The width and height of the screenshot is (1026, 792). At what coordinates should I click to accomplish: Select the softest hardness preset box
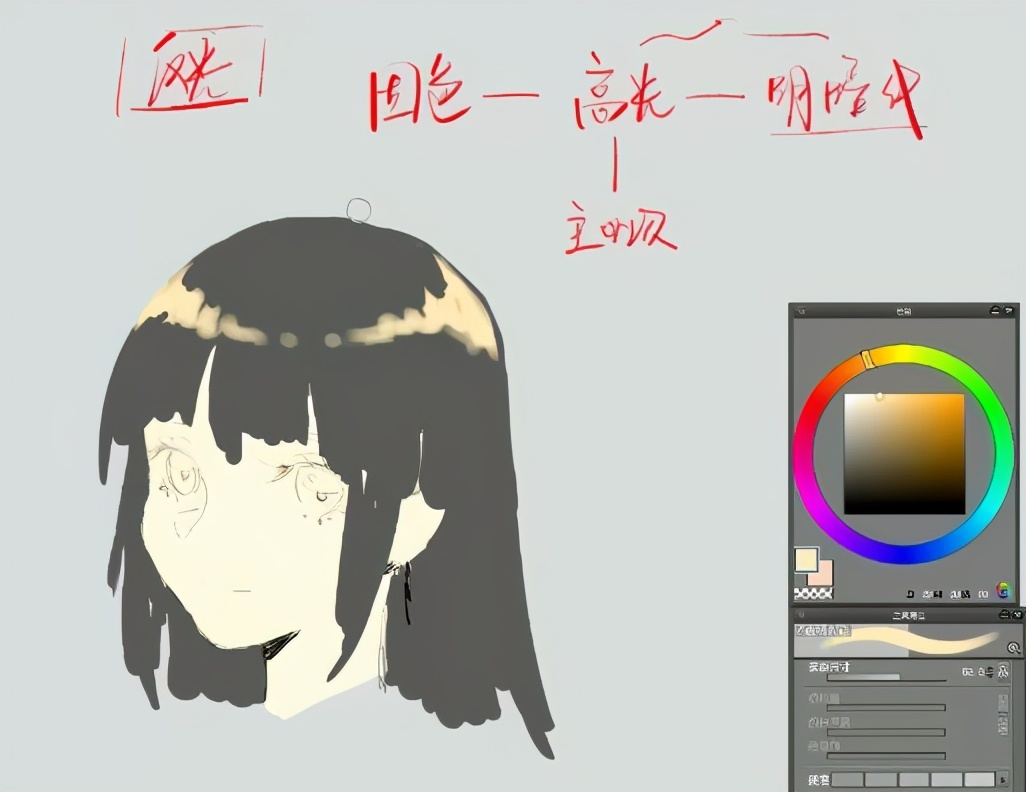(847, 779)
